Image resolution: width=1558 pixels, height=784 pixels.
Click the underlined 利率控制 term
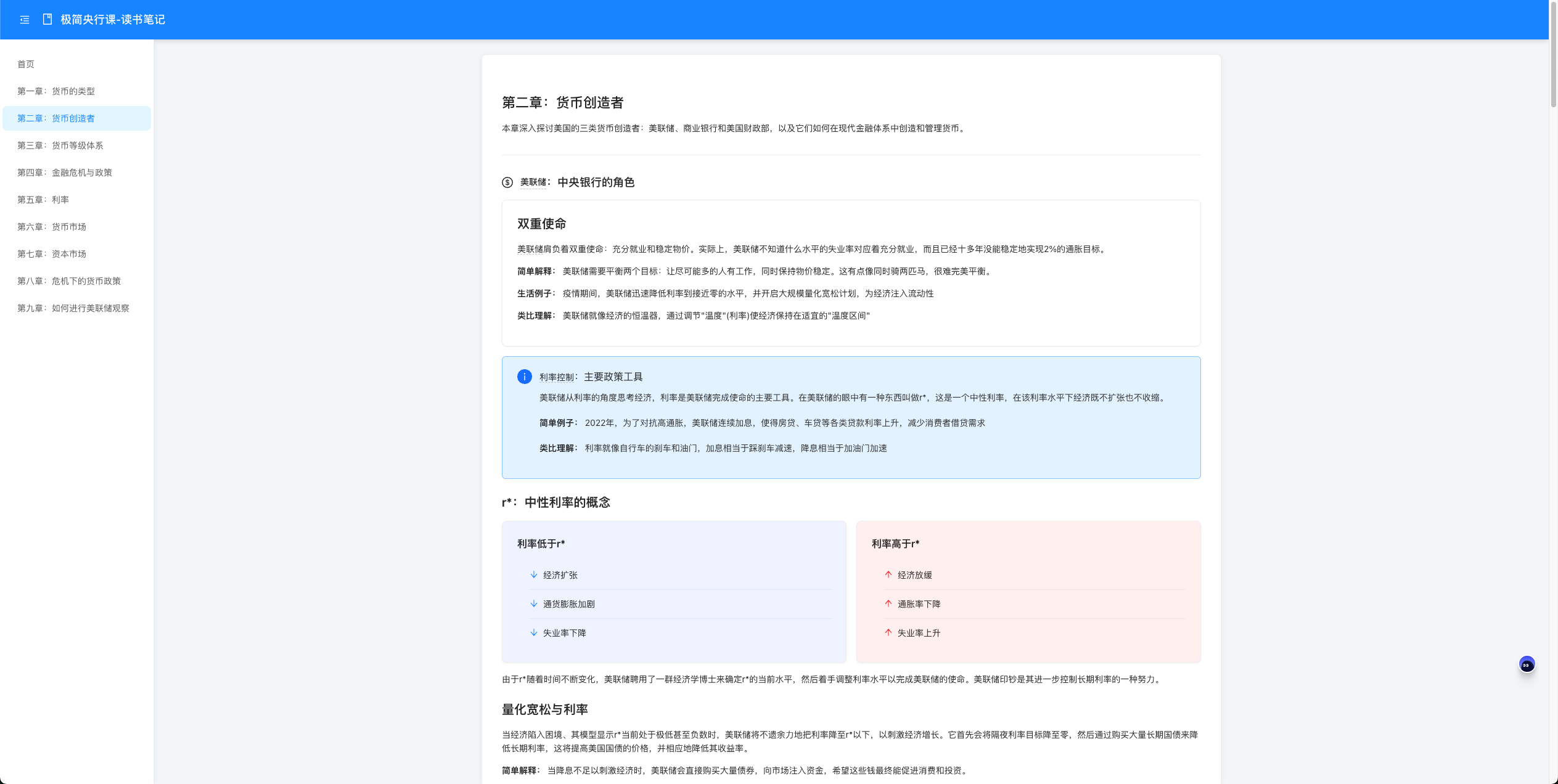[557, 377]
